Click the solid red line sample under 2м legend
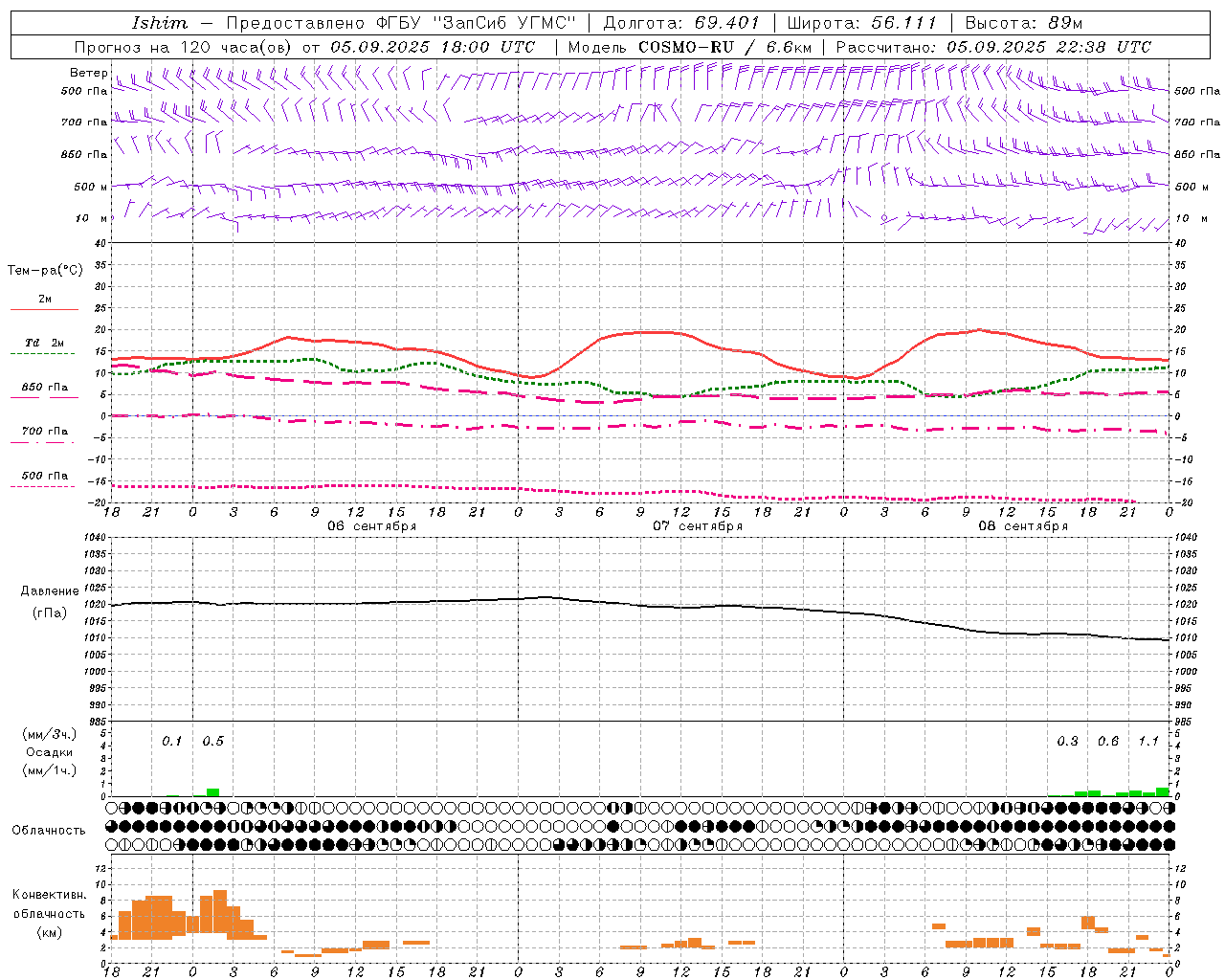Image resolution: width=1225 pixels, height=980 pixels. [x=44, y=310]
